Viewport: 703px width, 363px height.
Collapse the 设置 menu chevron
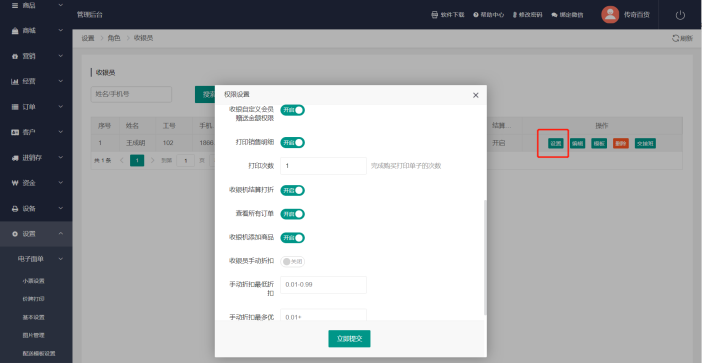(x=61, y=234)
